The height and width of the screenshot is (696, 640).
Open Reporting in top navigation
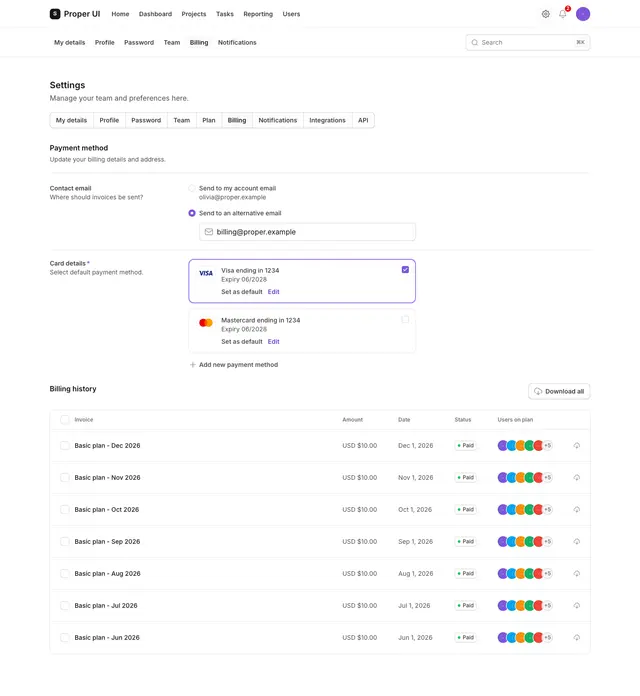(x=258, y=14)
